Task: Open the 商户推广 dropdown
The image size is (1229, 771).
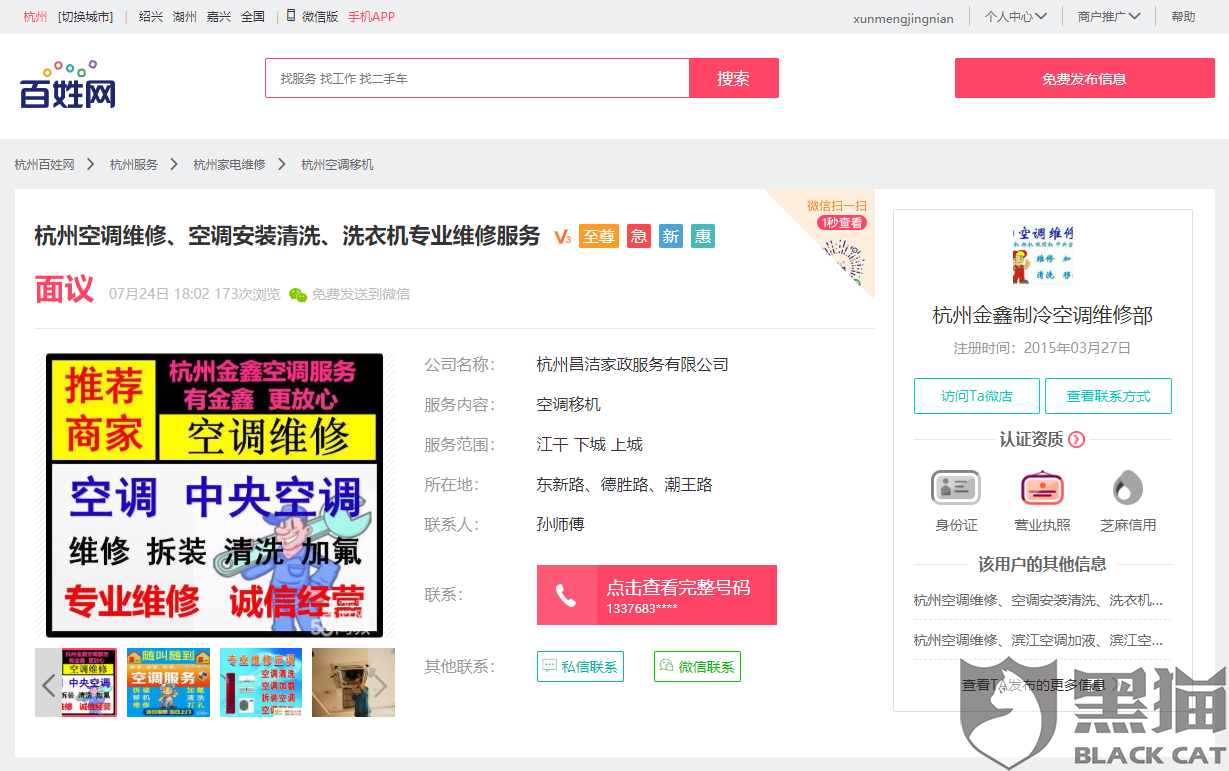Action: click(x=1106, y=17)
